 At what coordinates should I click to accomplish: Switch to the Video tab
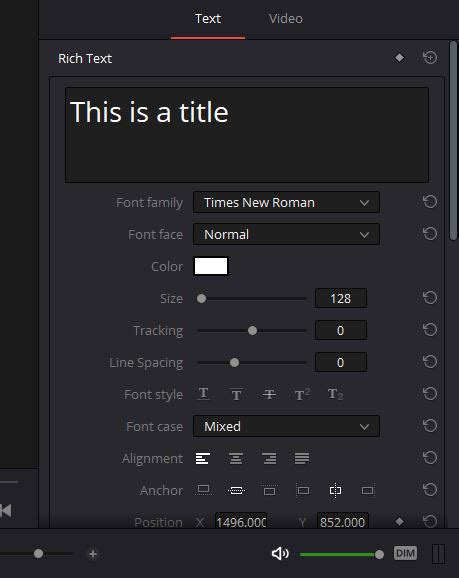[286, 18]
